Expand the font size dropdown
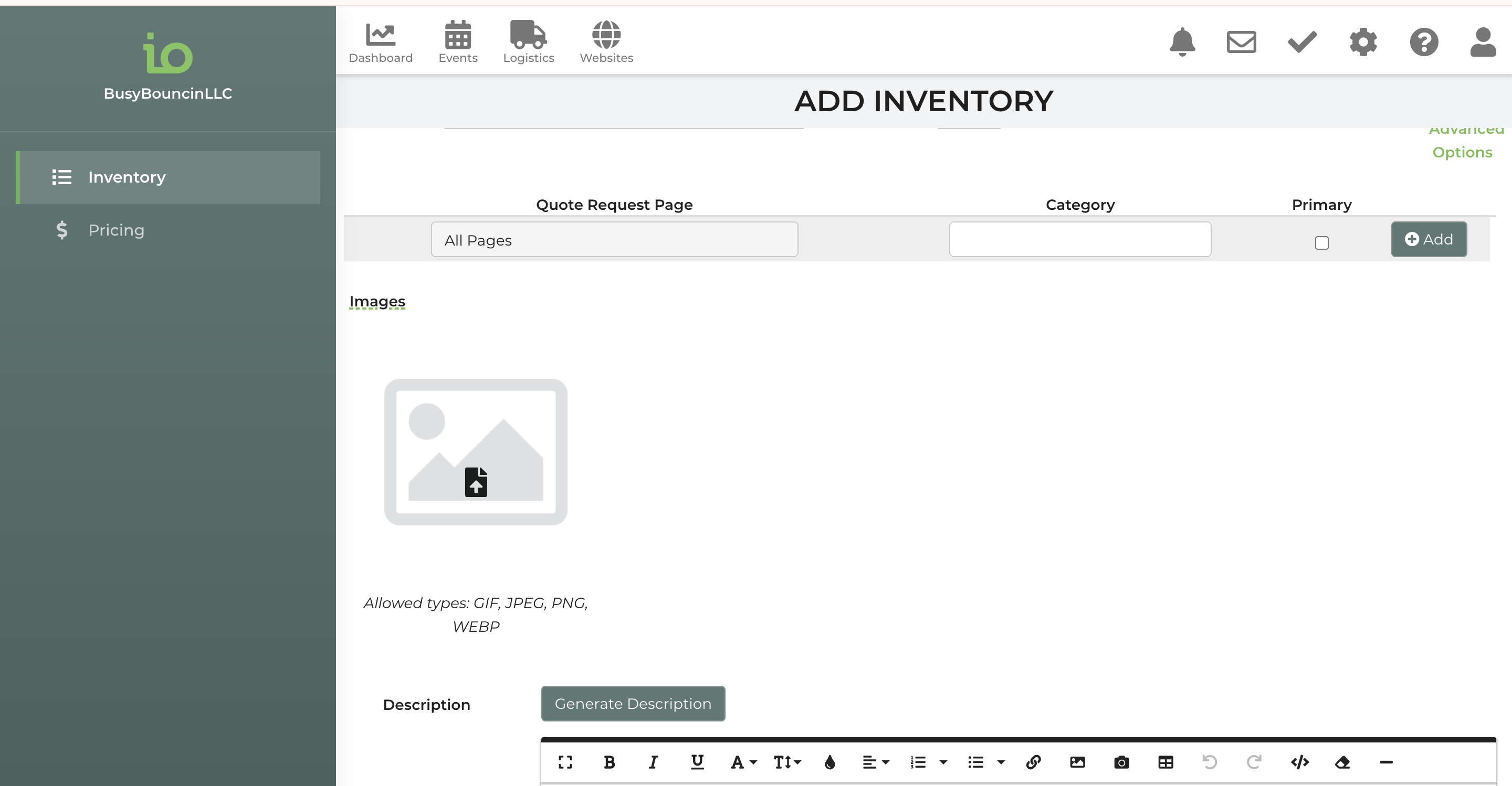Screen dimensions: 1512x786 click(786, 762)
